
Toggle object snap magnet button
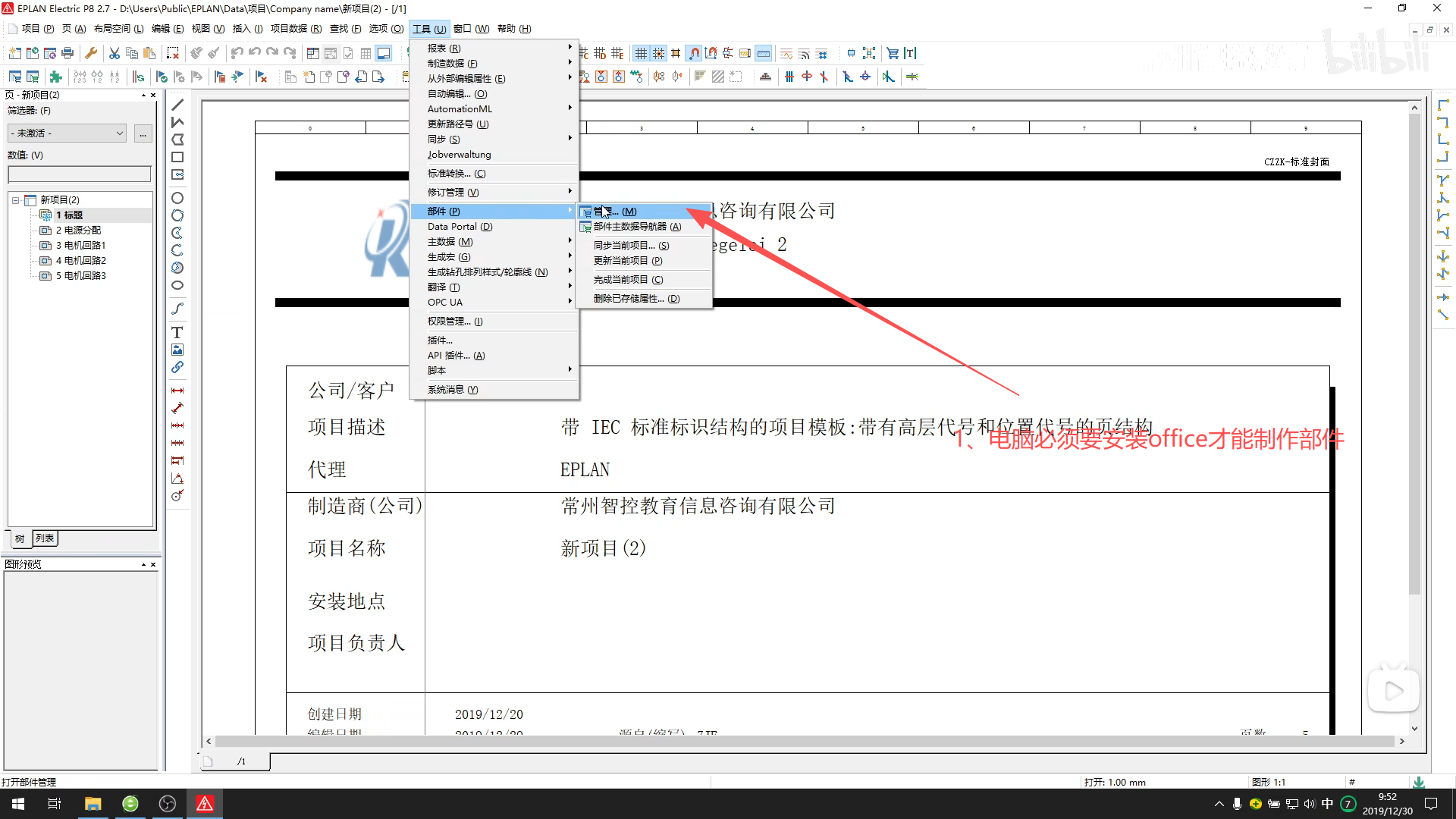click(694, 53)
